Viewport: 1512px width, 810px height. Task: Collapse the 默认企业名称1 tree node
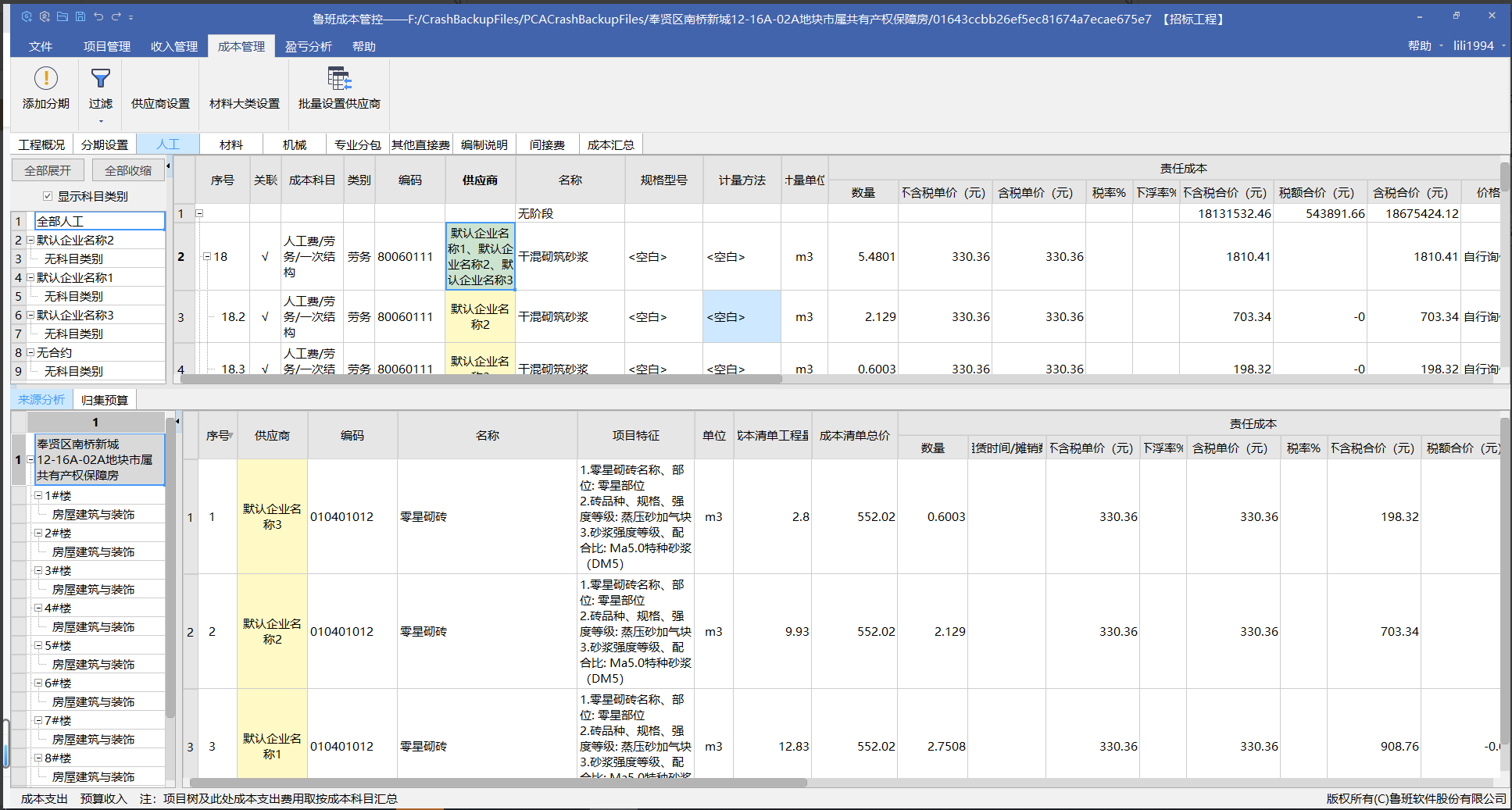coord(30,277)
